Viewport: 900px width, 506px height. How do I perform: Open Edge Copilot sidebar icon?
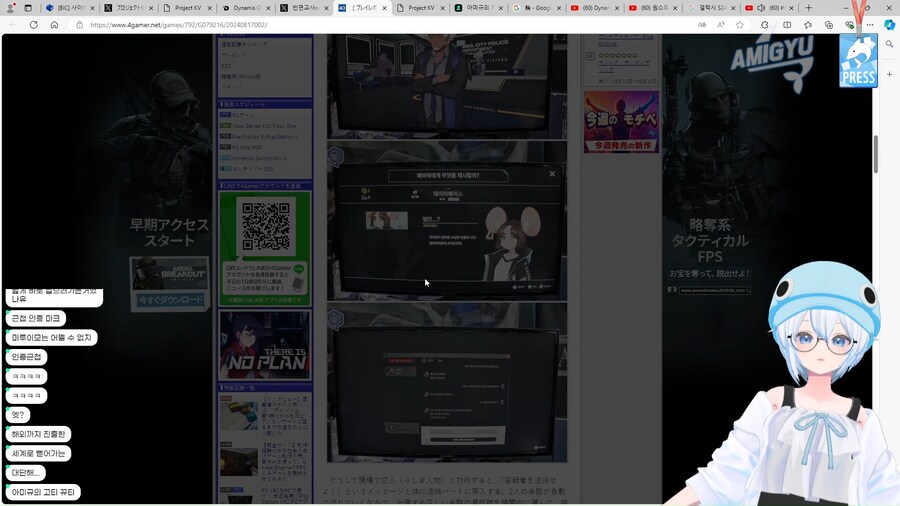pyautogui.click(x=889, y=25)
